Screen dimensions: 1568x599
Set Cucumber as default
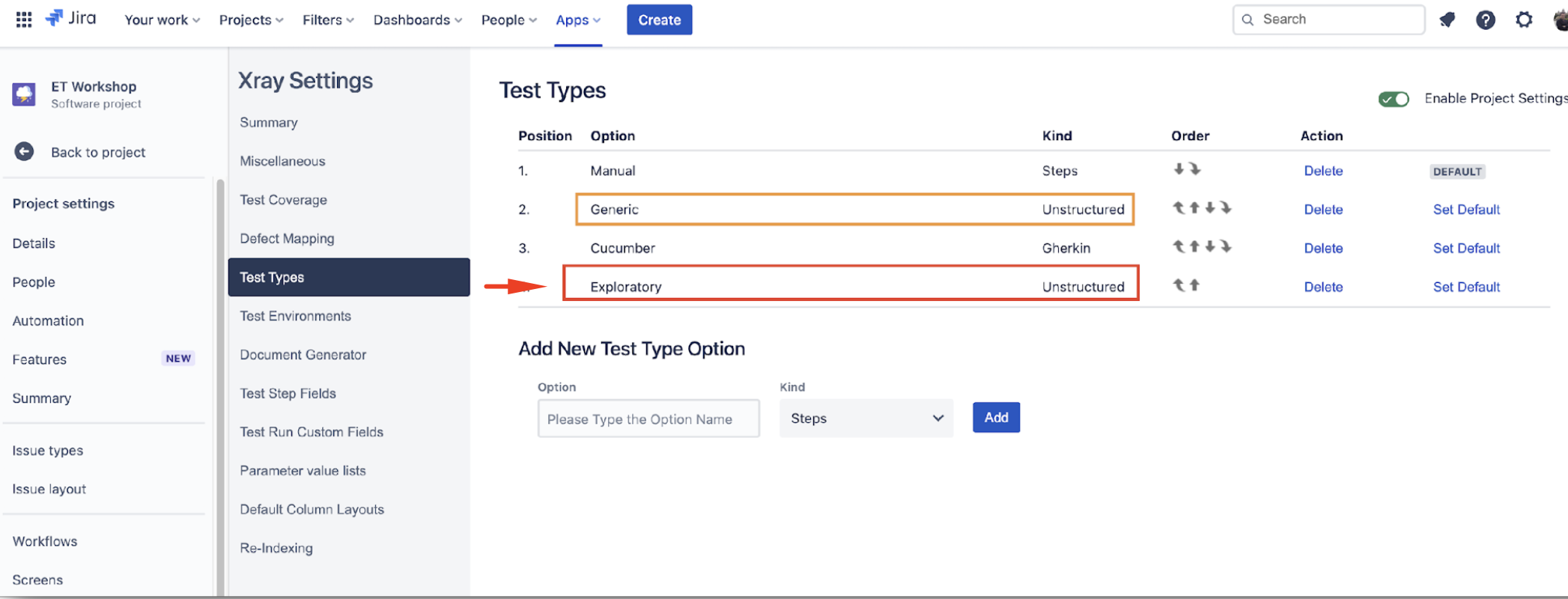pyautogui.click(x=1466, y=249)
